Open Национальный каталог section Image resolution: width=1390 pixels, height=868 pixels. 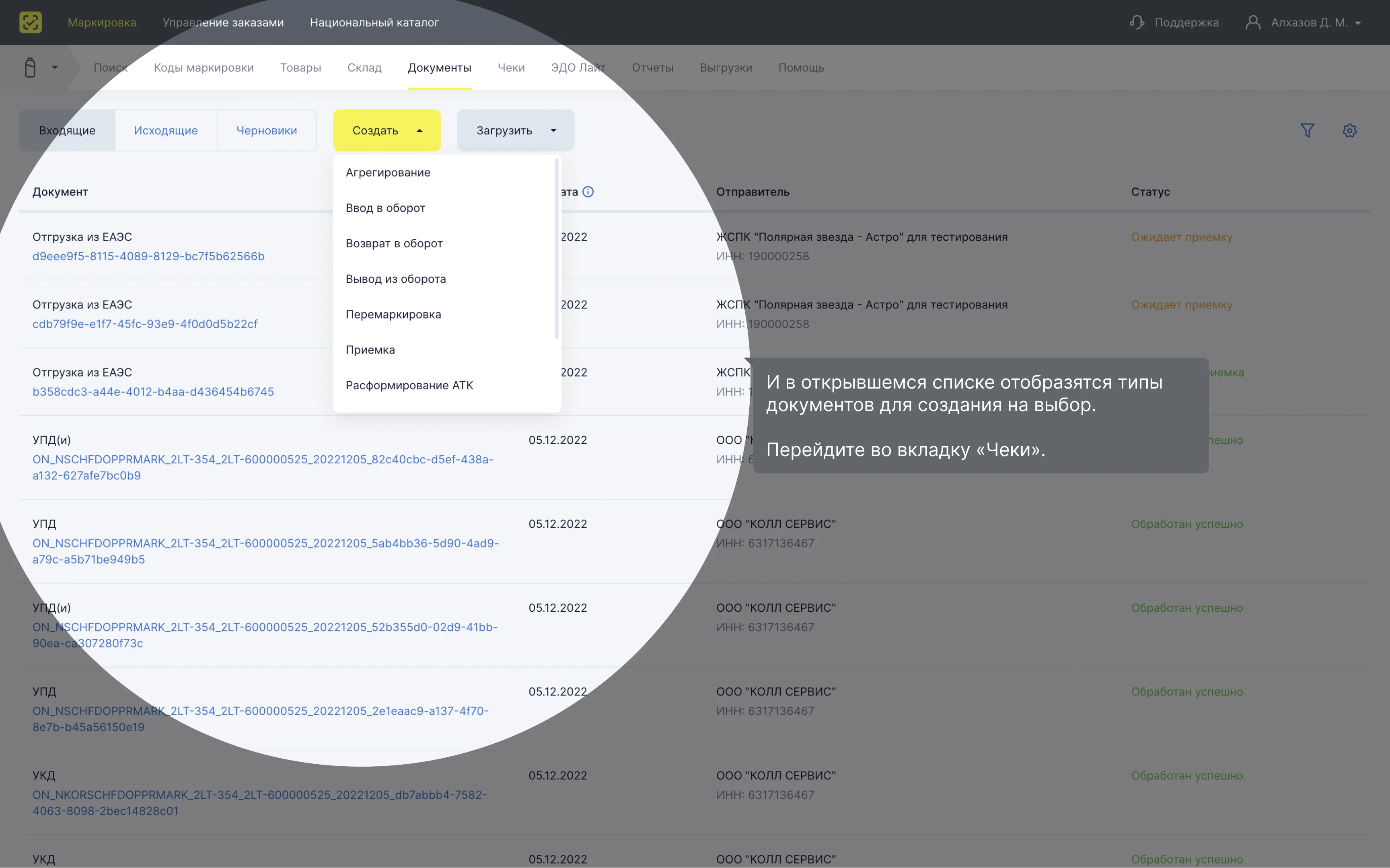[374, 23]
